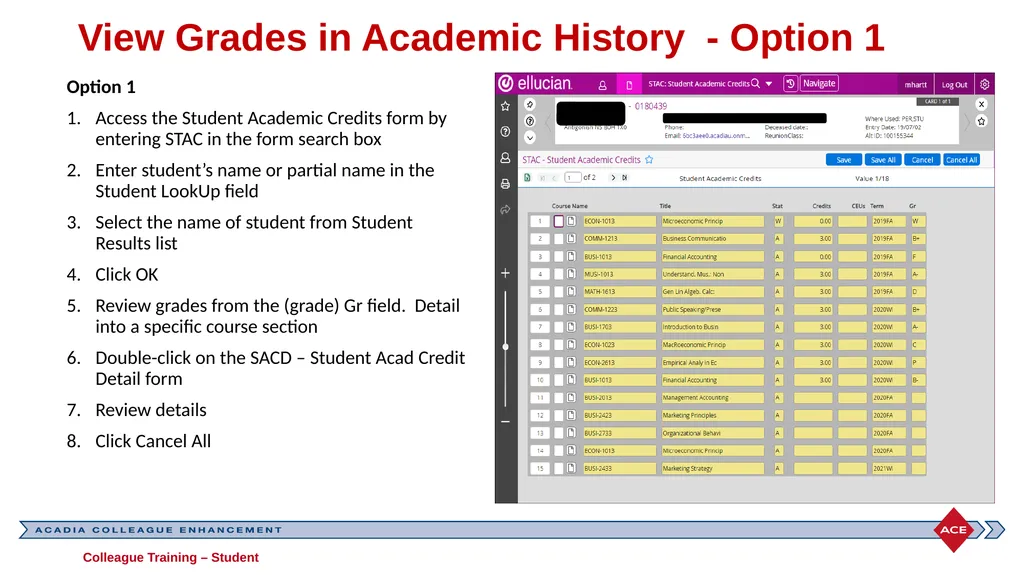Click 'Organizational Behavi' title field
The width and height of the screenshot is (1024, 575).
coord(712,433)
